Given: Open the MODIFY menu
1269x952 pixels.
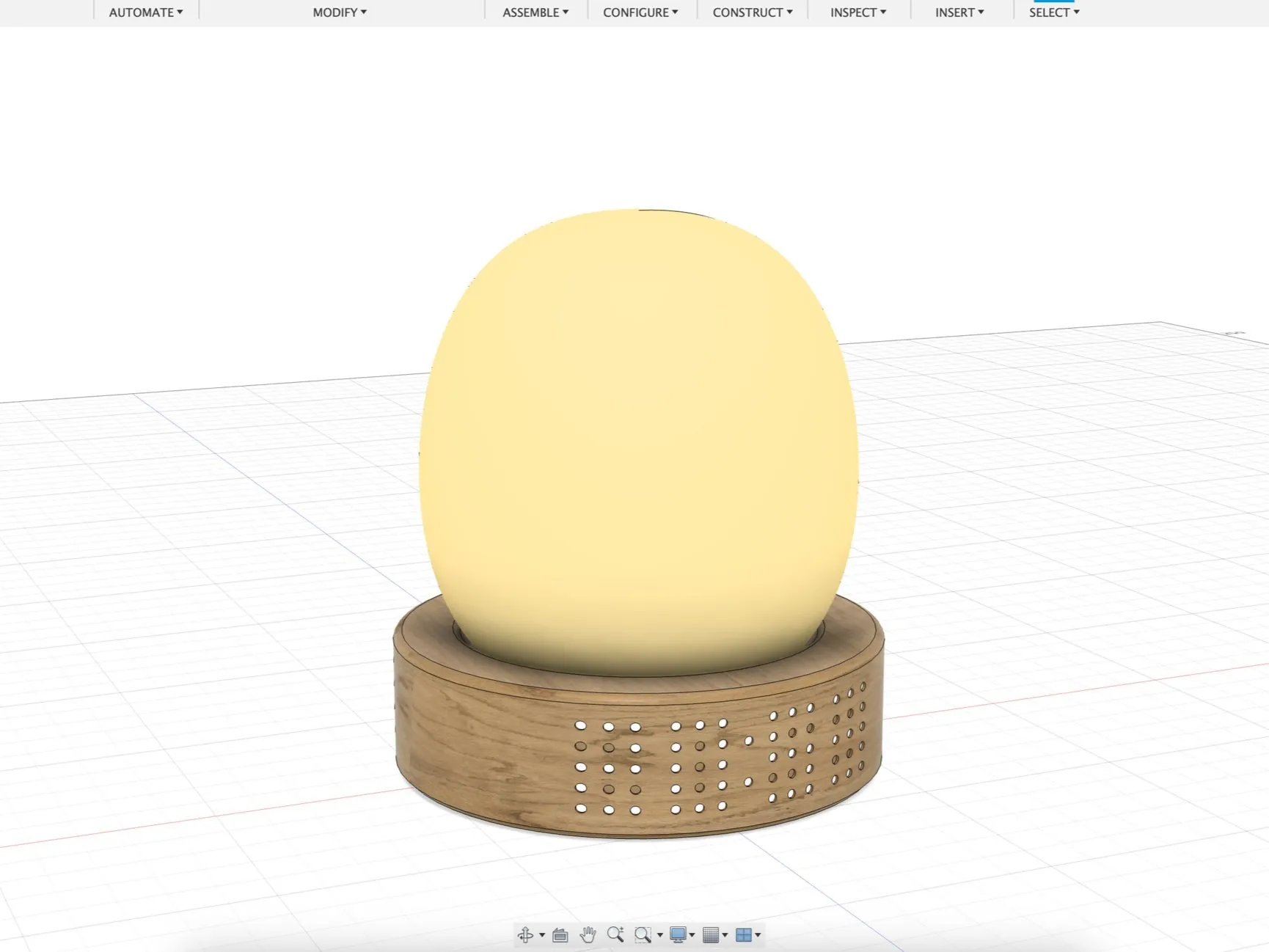Looking at the screenshot, I should [x=340, y=12].
